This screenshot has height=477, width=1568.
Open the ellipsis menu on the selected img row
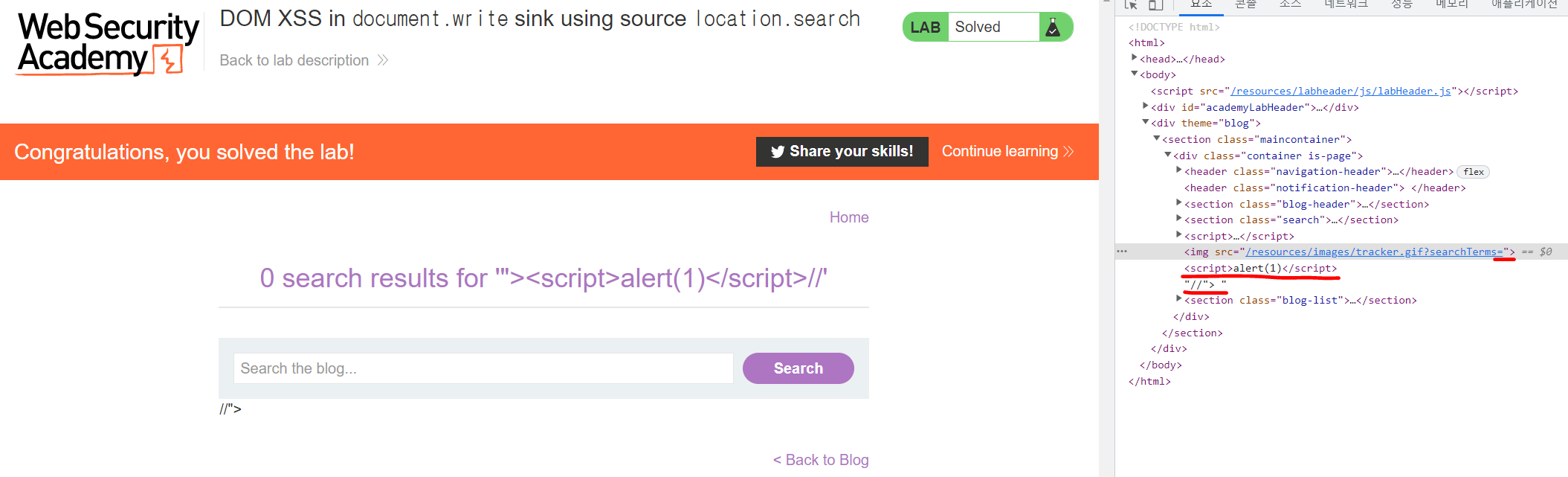pyautogui.click(x=1122, y=252)
